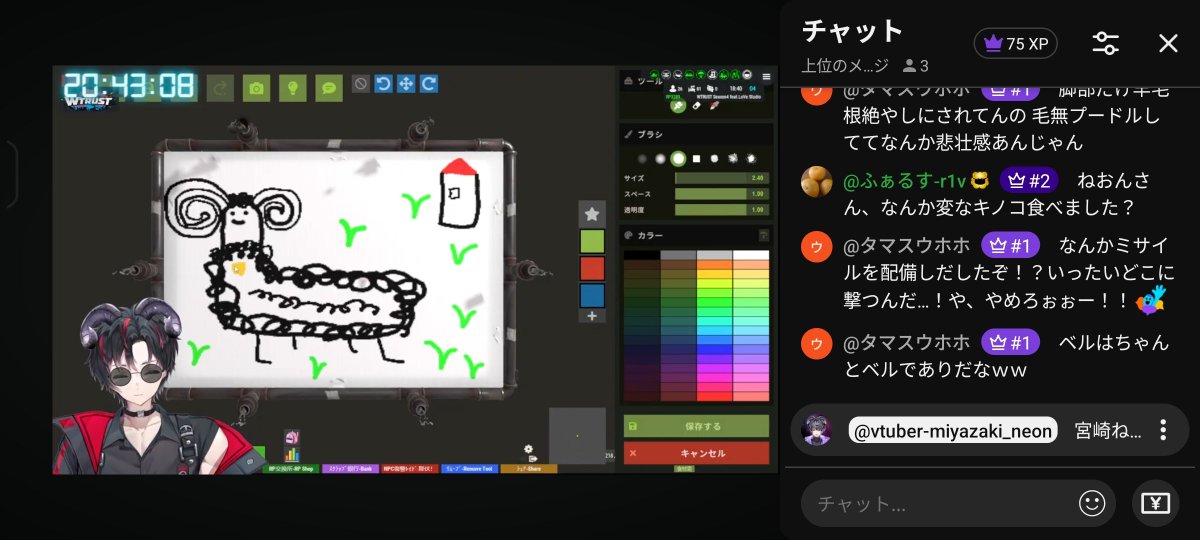
Task: Click the 宮崎ね… pinned channel name
Action: tap(1108, 430)
